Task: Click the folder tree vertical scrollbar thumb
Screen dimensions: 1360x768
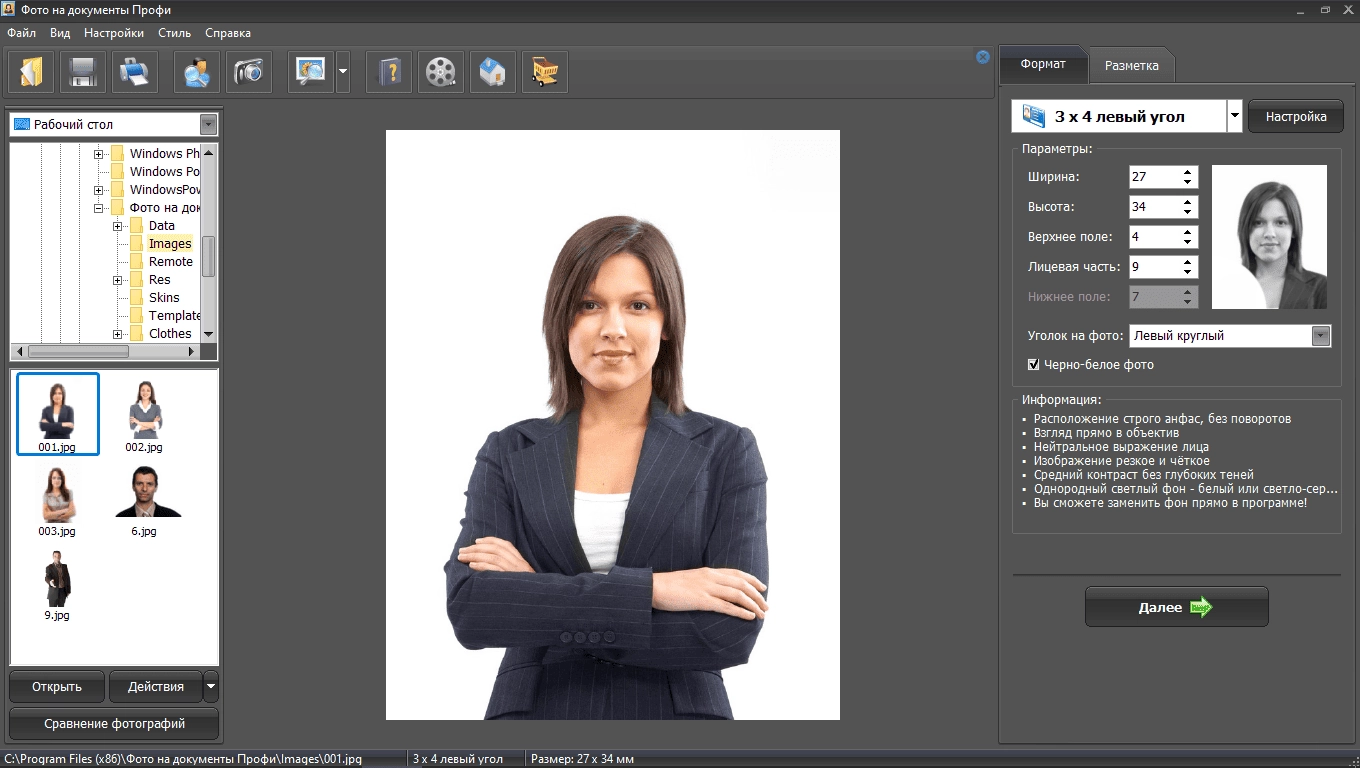Action: (x=209, y=256)
